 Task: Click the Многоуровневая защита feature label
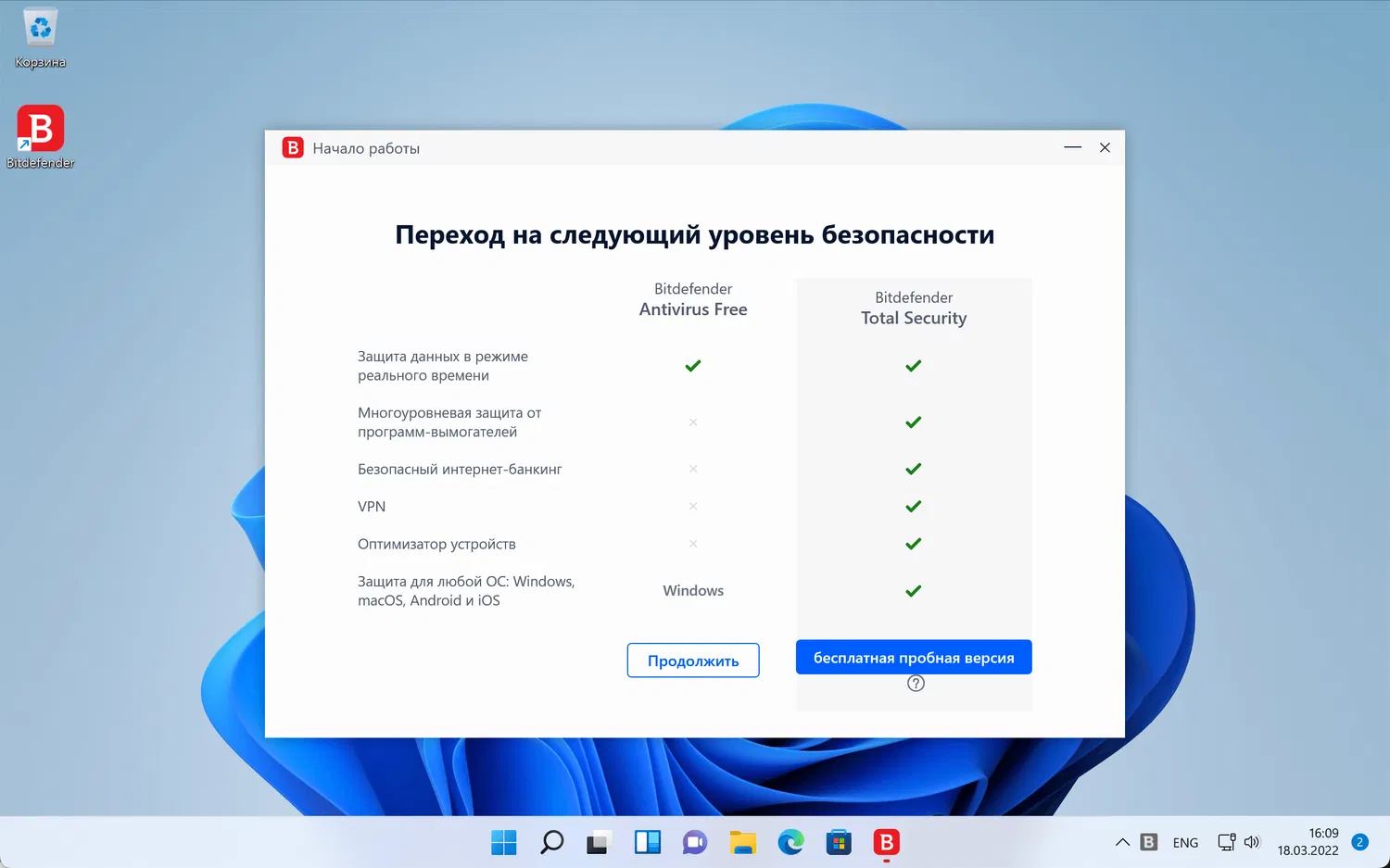coord(449,422)
